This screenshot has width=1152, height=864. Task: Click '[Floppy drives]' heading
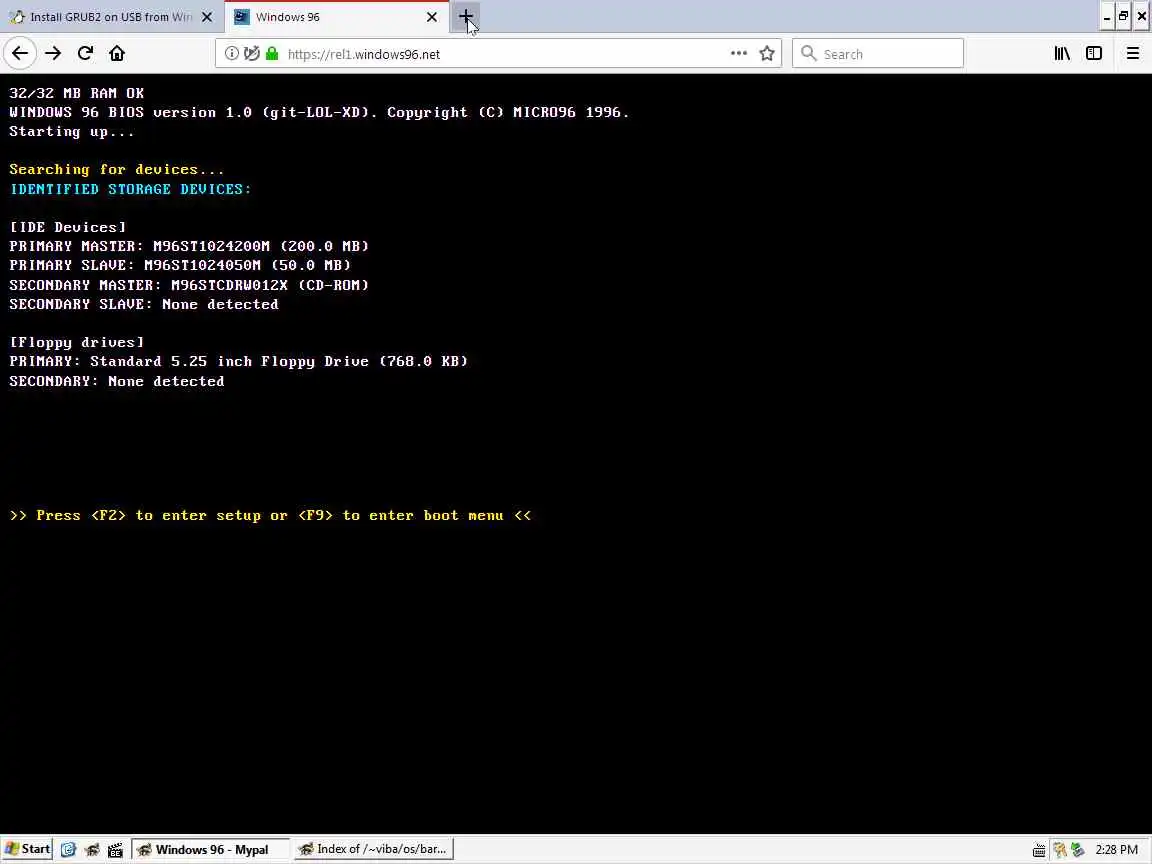click(x=76, y=342)
